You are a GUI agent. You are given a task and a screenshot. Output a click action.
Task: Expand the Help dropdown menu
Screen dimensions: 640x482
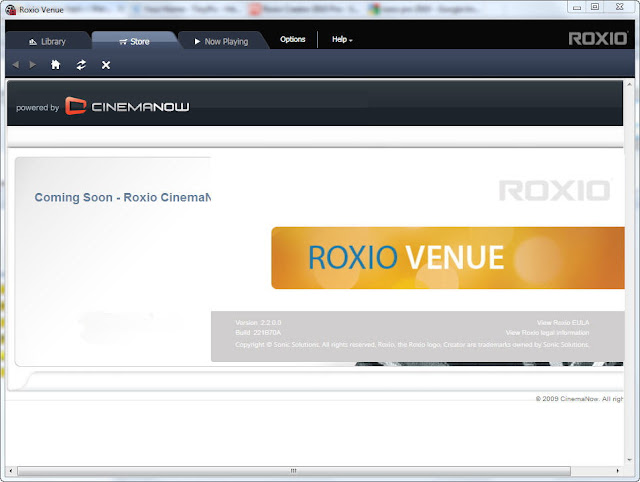[342, 39]
